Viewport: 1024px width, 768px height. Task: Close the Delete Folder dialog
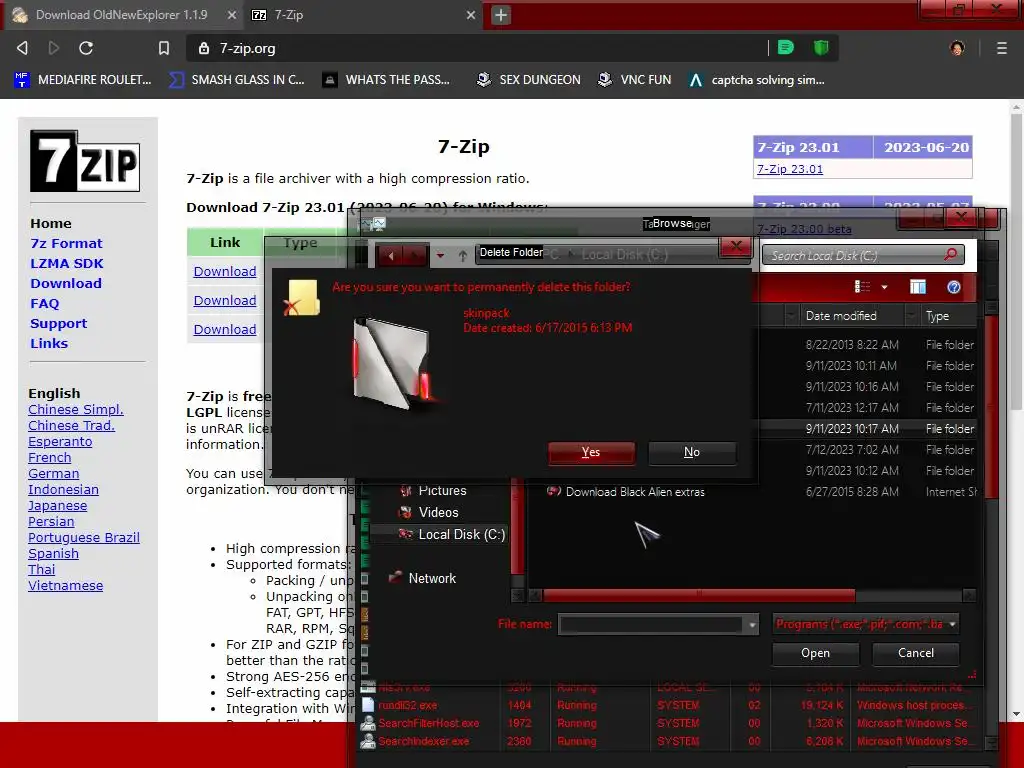click(736, 246)
